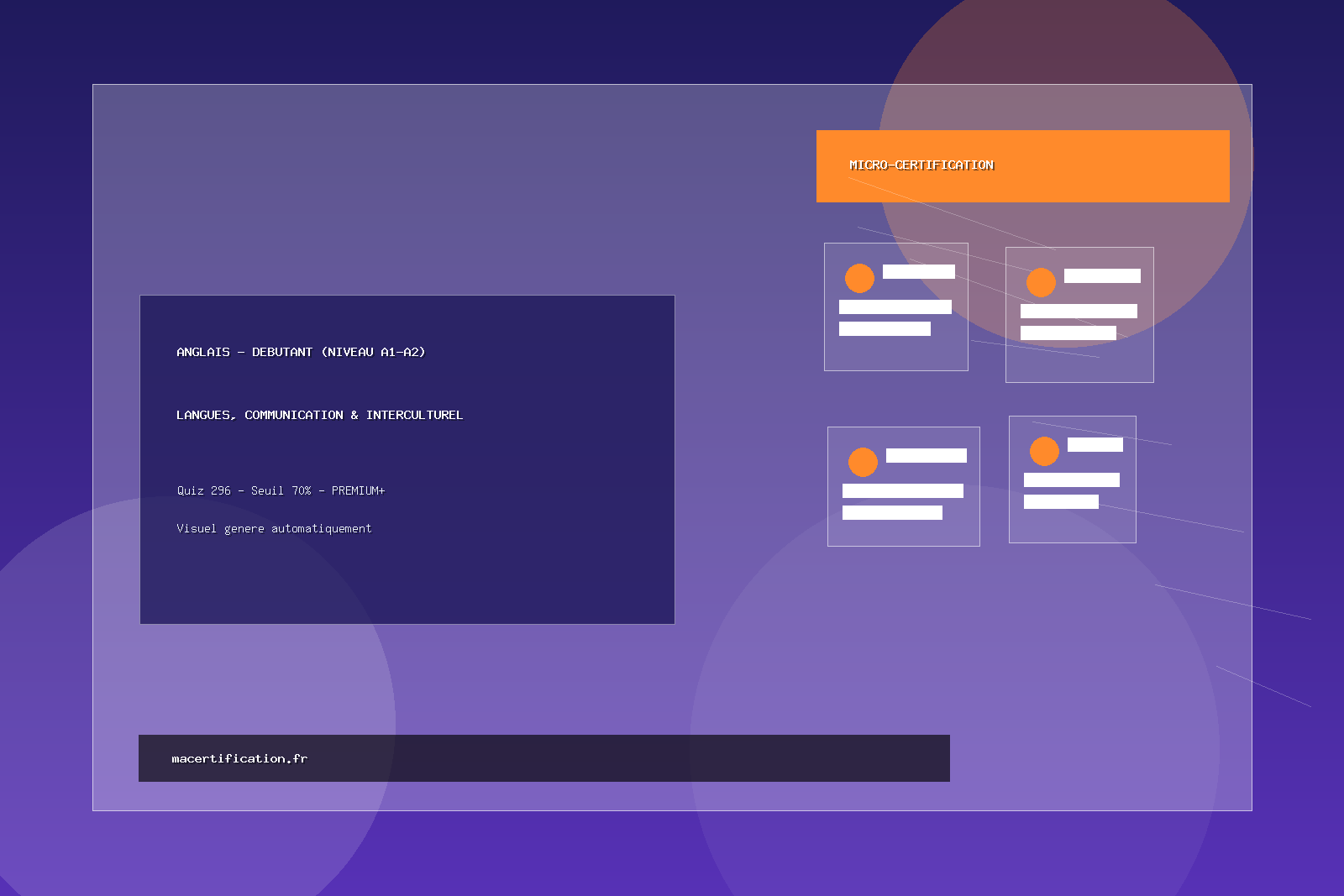The width and height of the screenshot is (1344, 896).
Task: Click the orange circle in the bottom-right card
Action: tap(1044, 451)
